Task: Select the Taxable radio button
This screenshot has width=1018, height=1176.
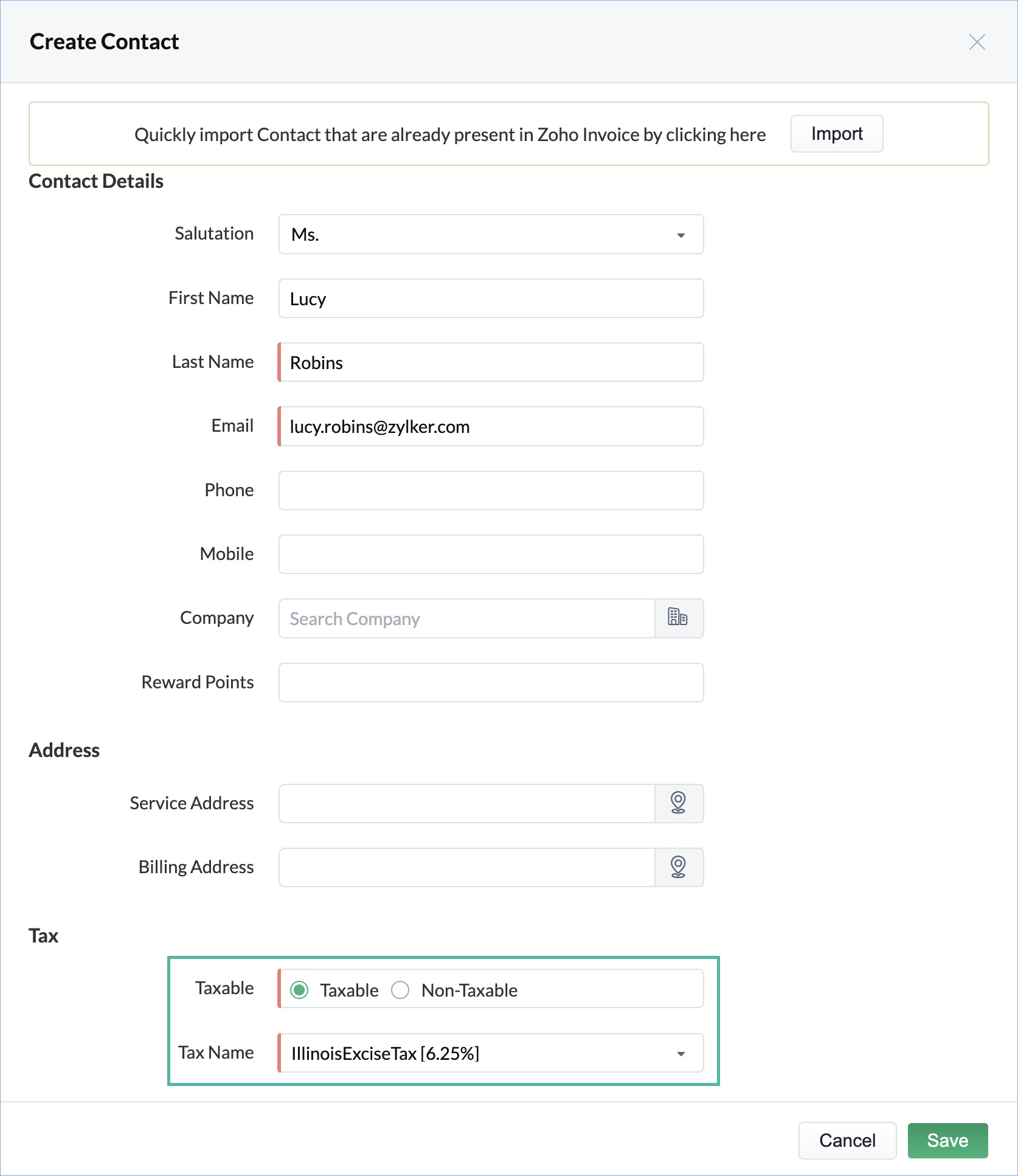Action: coord(299,990)
